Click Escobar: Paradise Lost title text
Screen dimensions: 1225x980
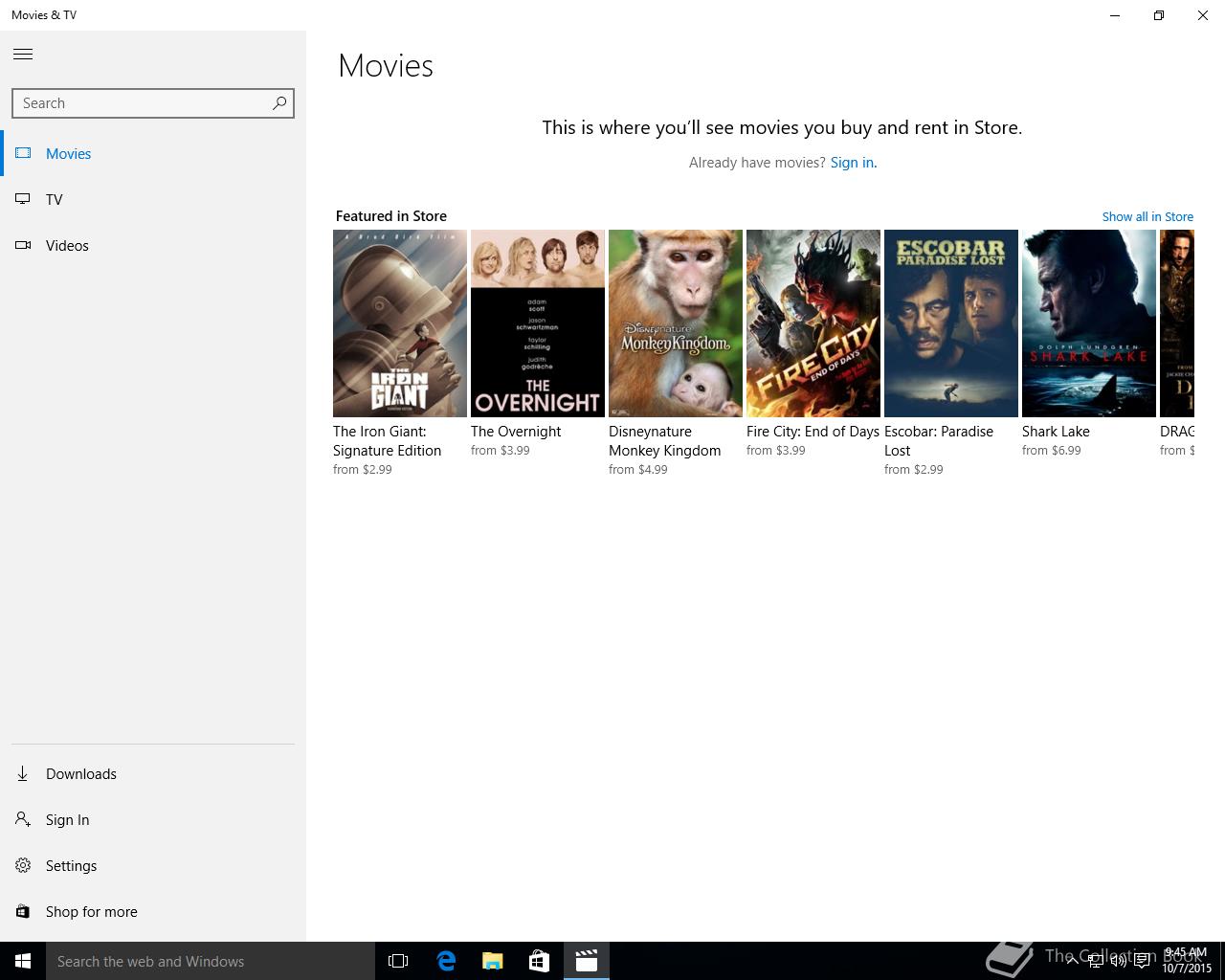(939, 441)
